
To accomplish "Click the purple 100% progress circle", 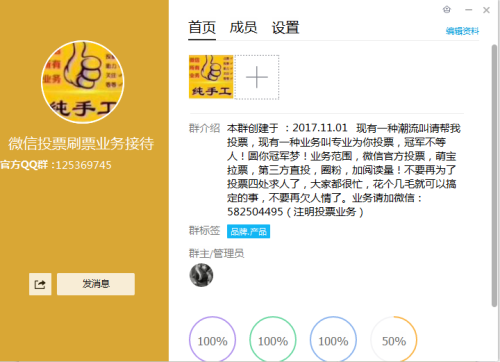I will (212, 340).
